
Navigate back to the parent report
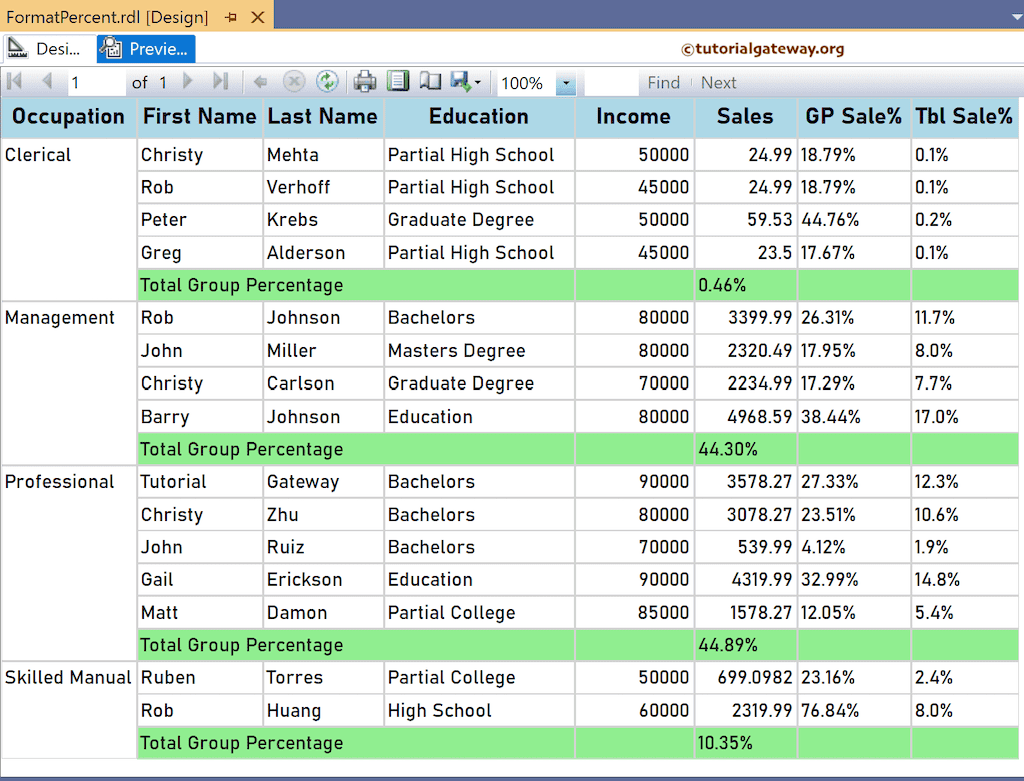coord(260,82)
